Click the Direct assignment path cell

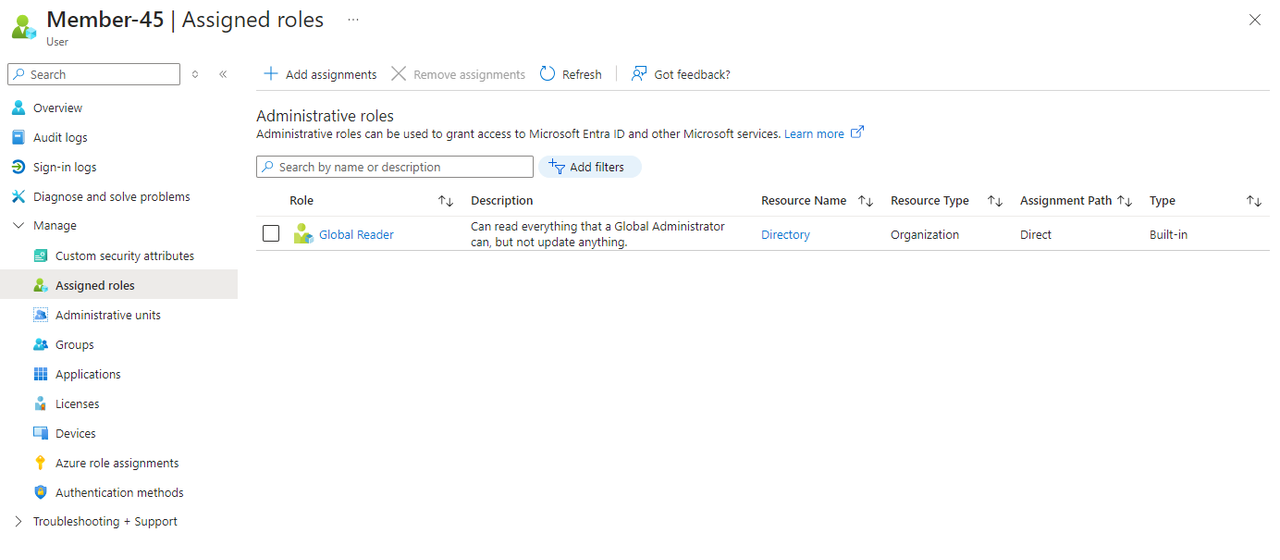1036,235
